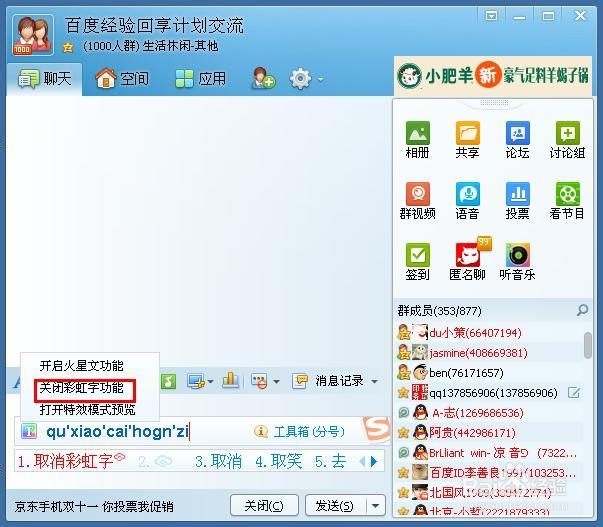Select member A-志(1269686536)

(x=490, y=413)
